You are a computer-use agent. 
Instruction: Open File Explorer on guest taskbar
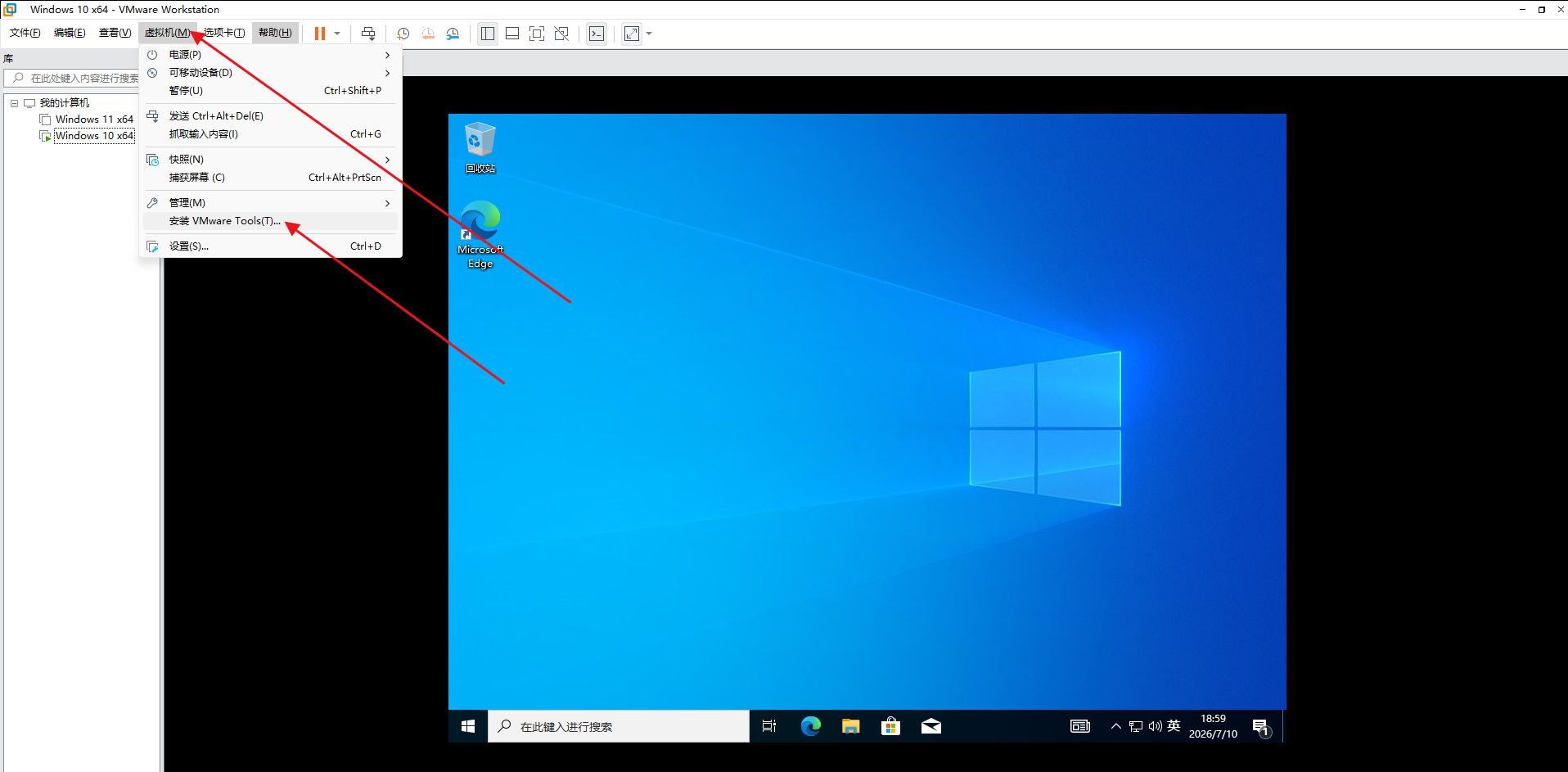point(851,726)
